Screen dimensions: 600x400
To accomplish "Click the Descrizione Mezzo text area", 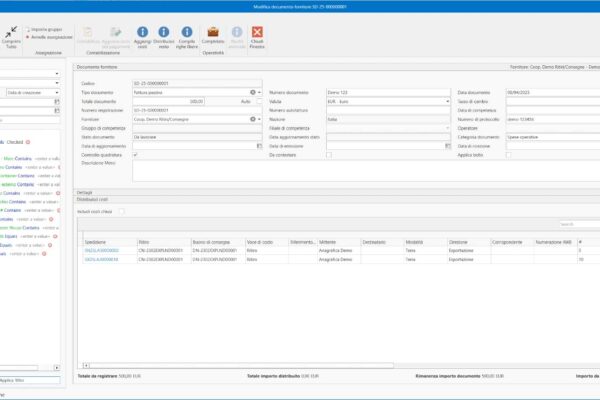I will pyautogui.click(x=366, y=170).
